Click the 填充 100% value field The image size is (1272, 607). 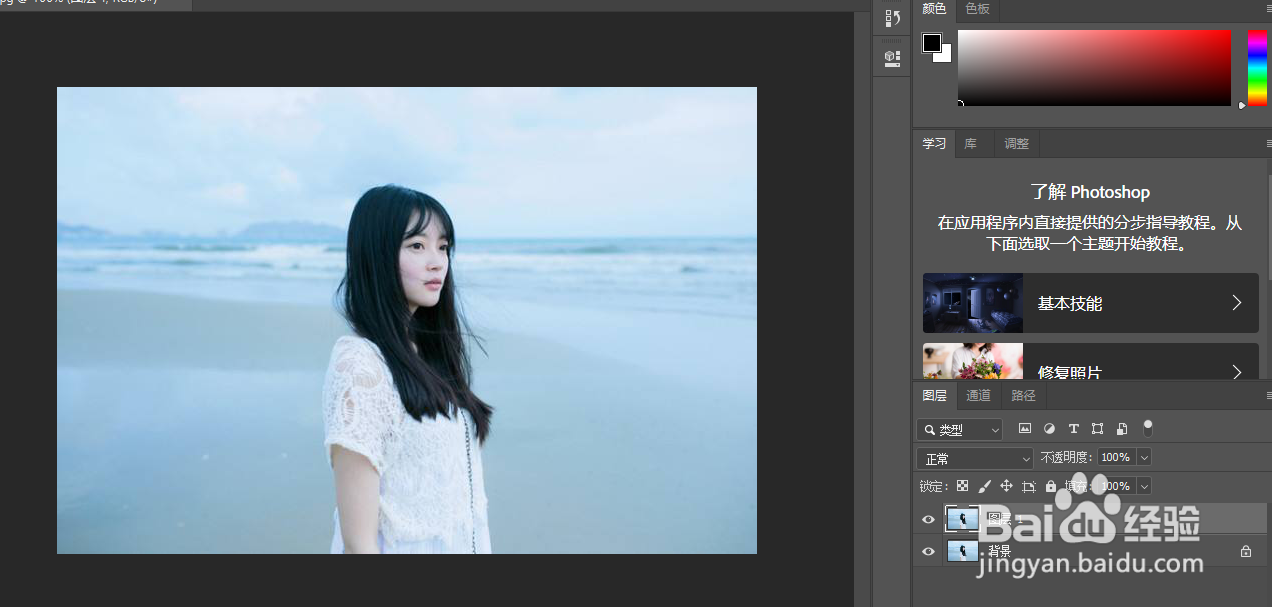pyautogui.click(x=1116, y=486)
